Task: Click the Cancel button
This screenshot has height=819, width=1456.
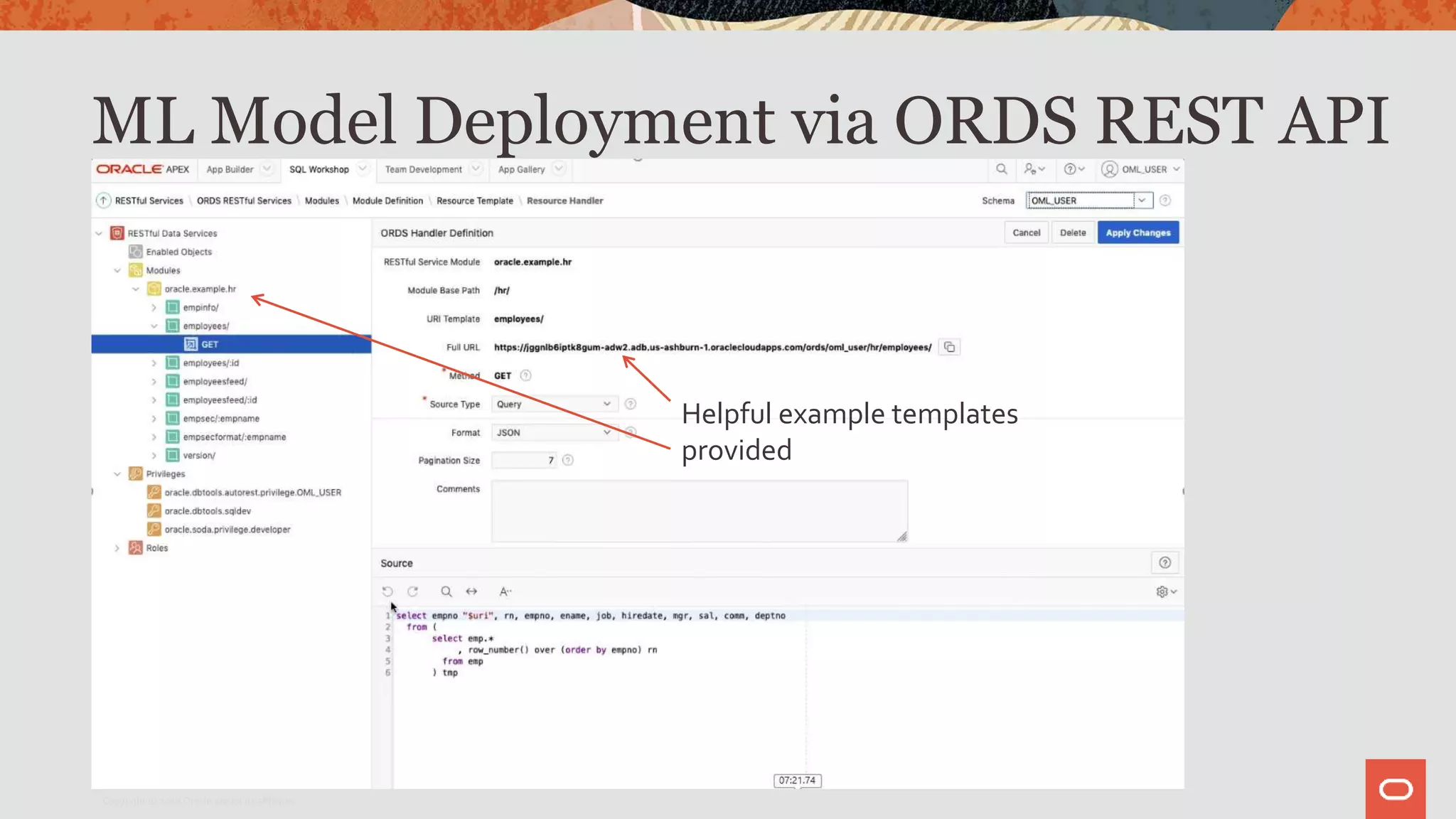Action: point(1026,232)
